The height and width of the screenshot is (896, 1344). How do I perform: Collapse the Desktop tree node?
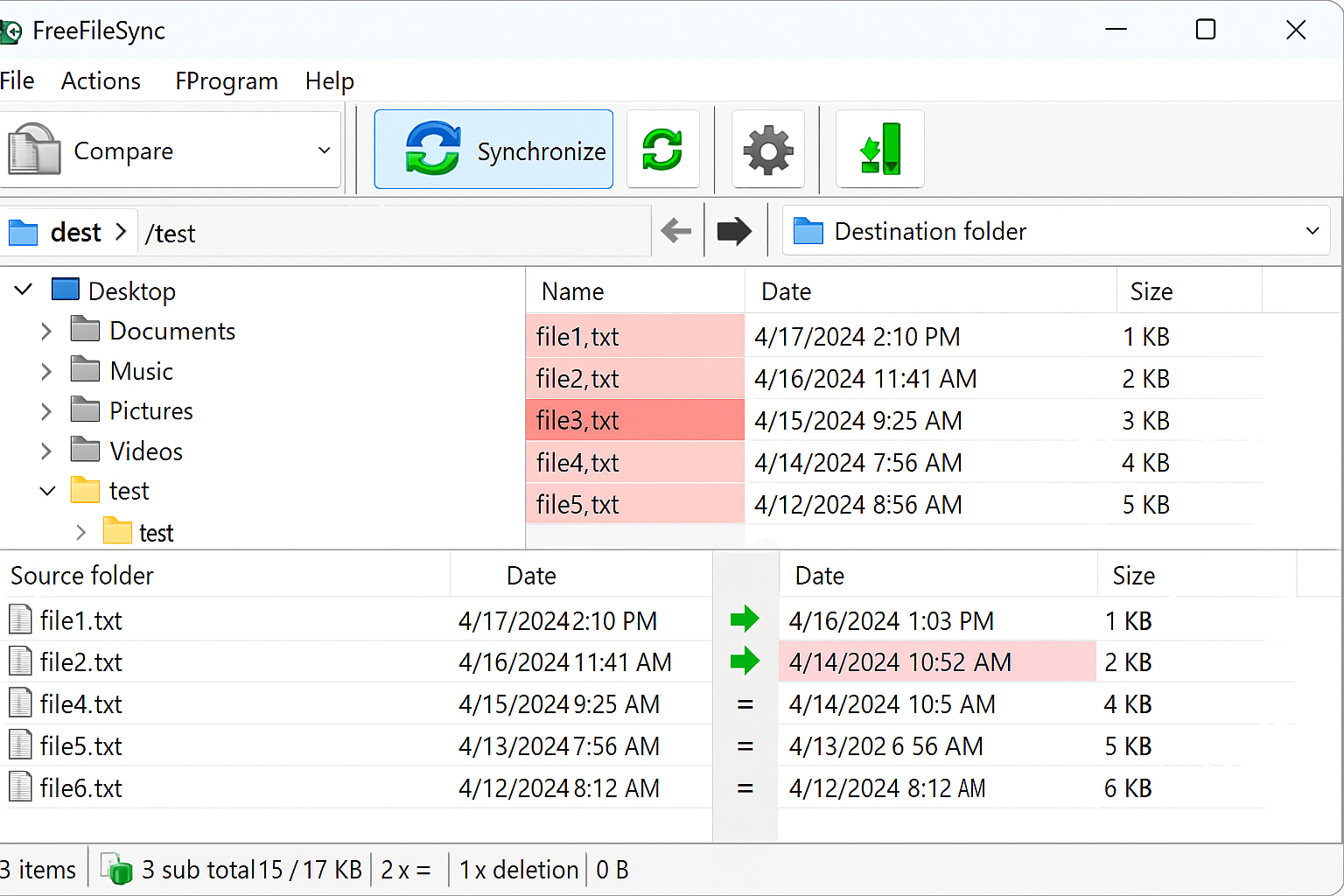click(22, 290)
